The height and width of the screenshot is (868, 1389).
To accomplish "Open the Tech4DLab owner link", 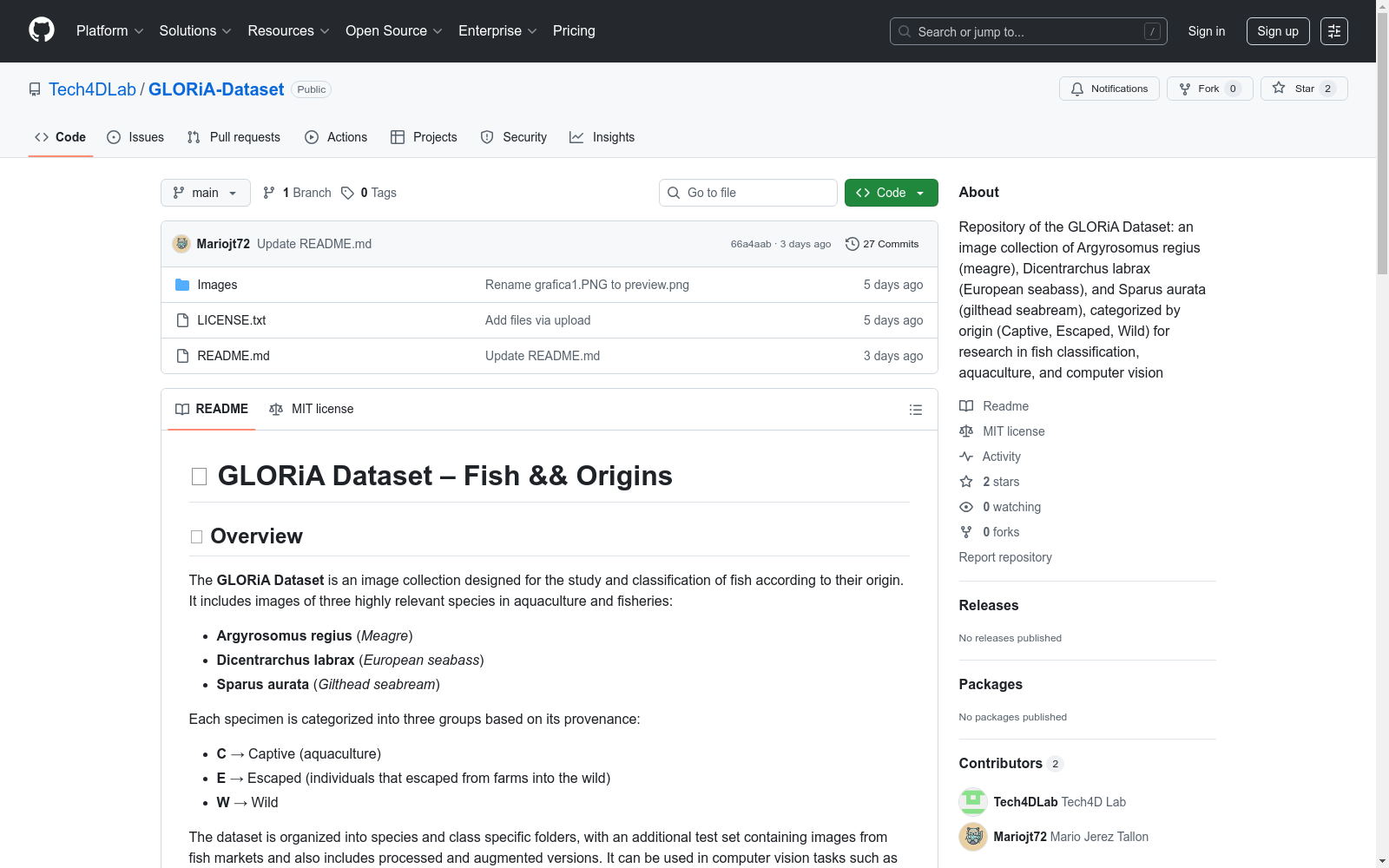I will (92, 89).
